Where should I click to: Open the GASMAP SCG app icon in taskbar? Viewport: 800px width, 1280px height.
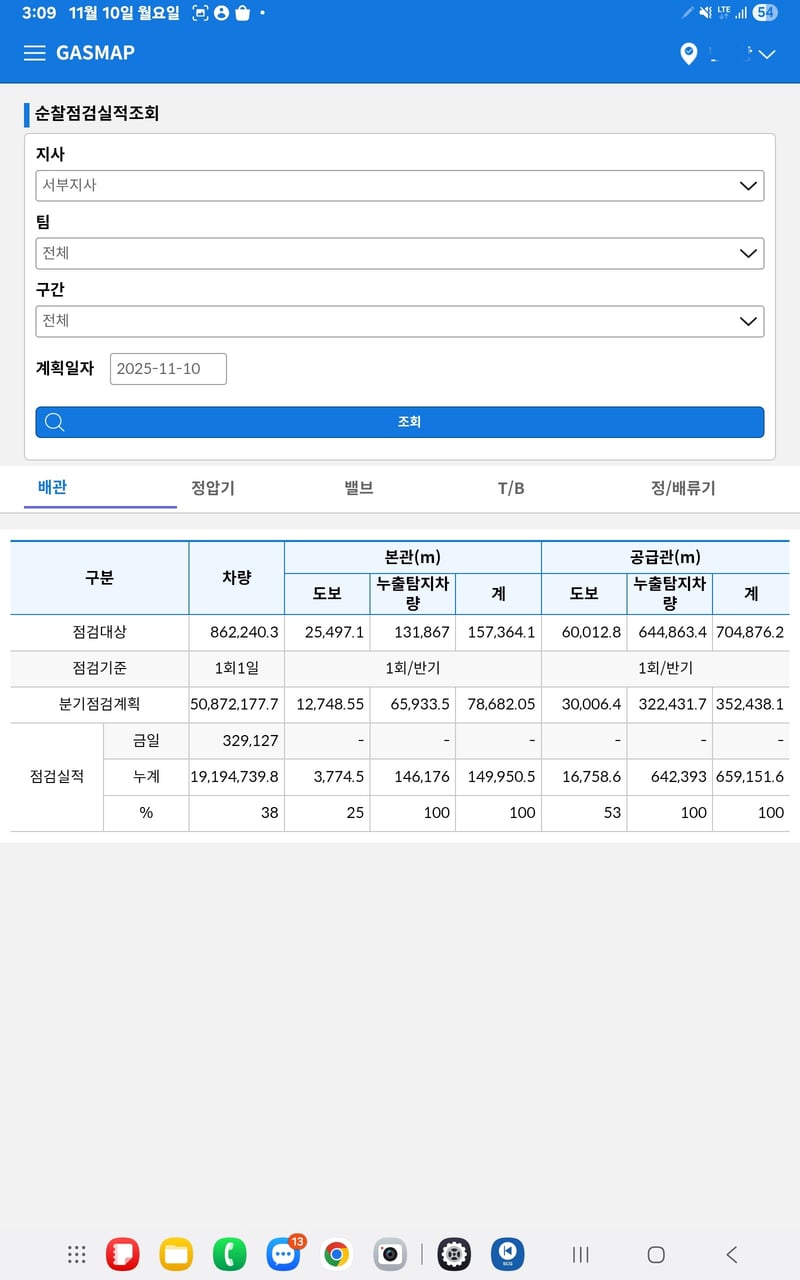508,1253
